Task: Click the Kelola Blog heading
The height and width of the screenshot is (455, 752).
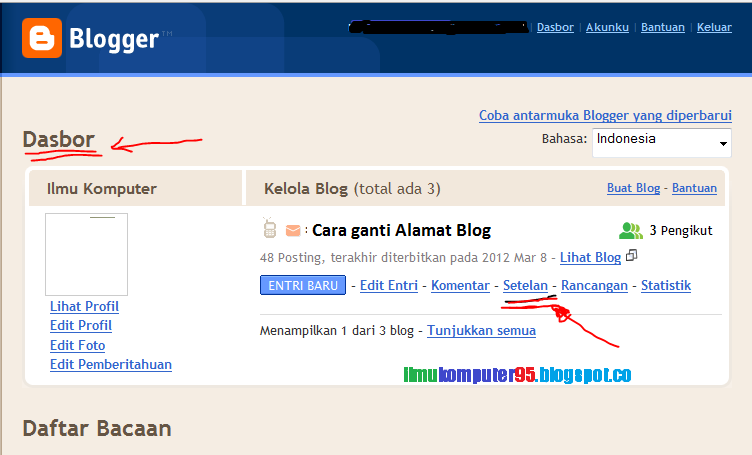Action: [306, 188]
